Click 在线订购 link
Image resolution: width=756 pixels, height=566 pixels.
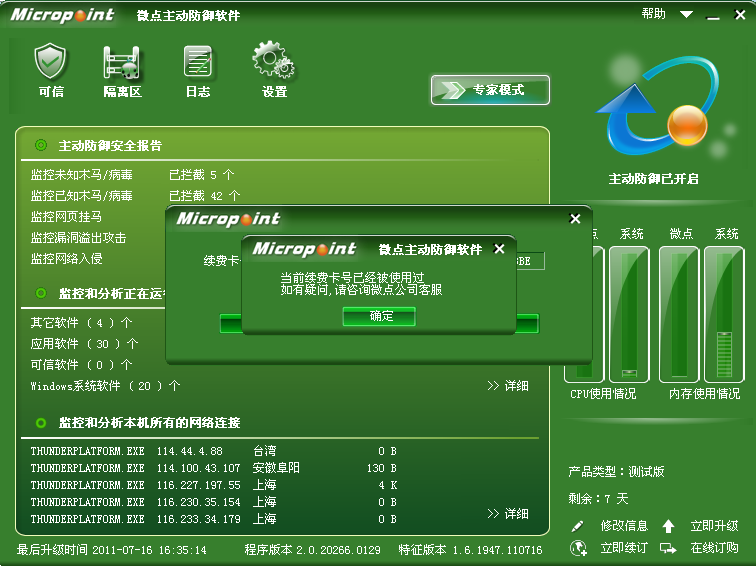tap(714, 548)
